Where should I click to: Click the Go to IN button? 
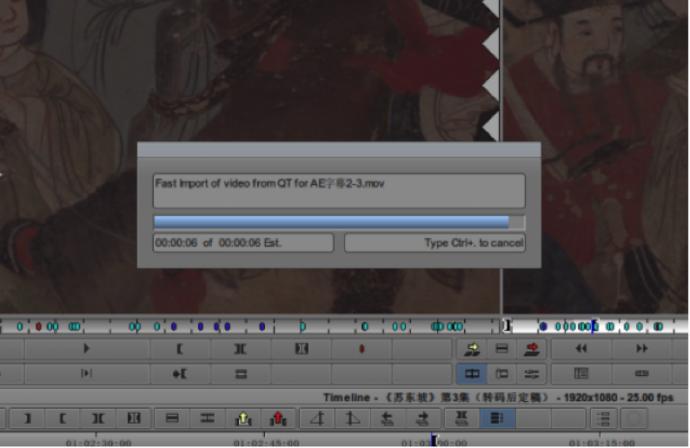(180, 374)
